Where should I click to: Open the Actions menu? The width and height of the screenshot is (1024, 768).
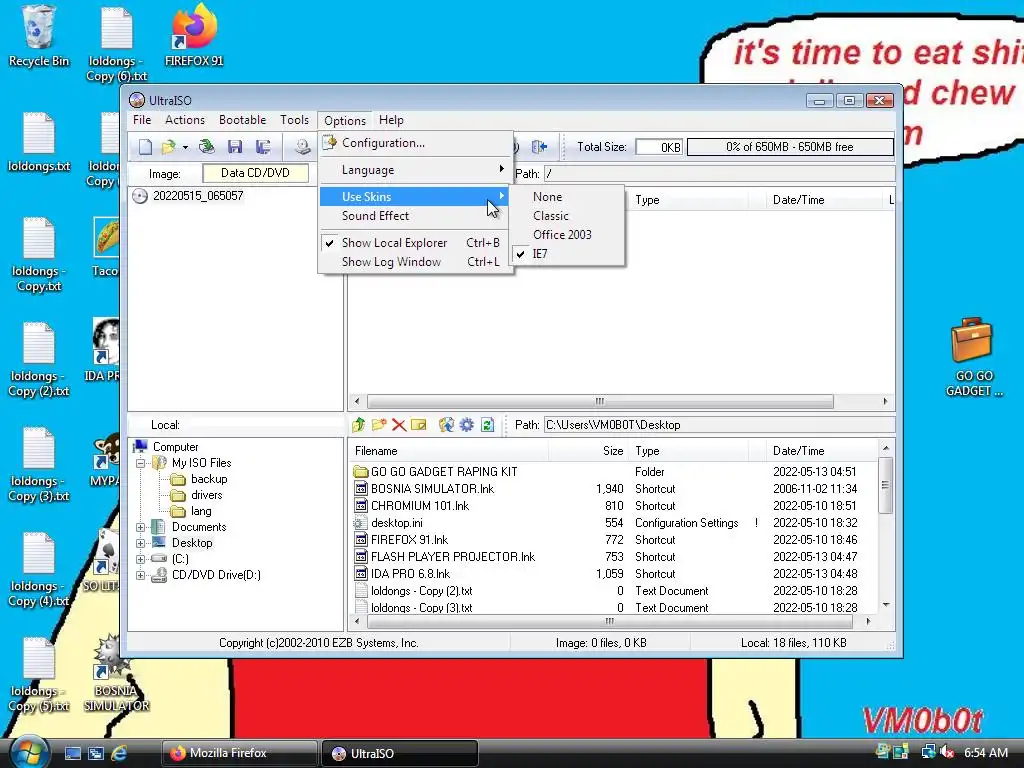tap(185, 120)
